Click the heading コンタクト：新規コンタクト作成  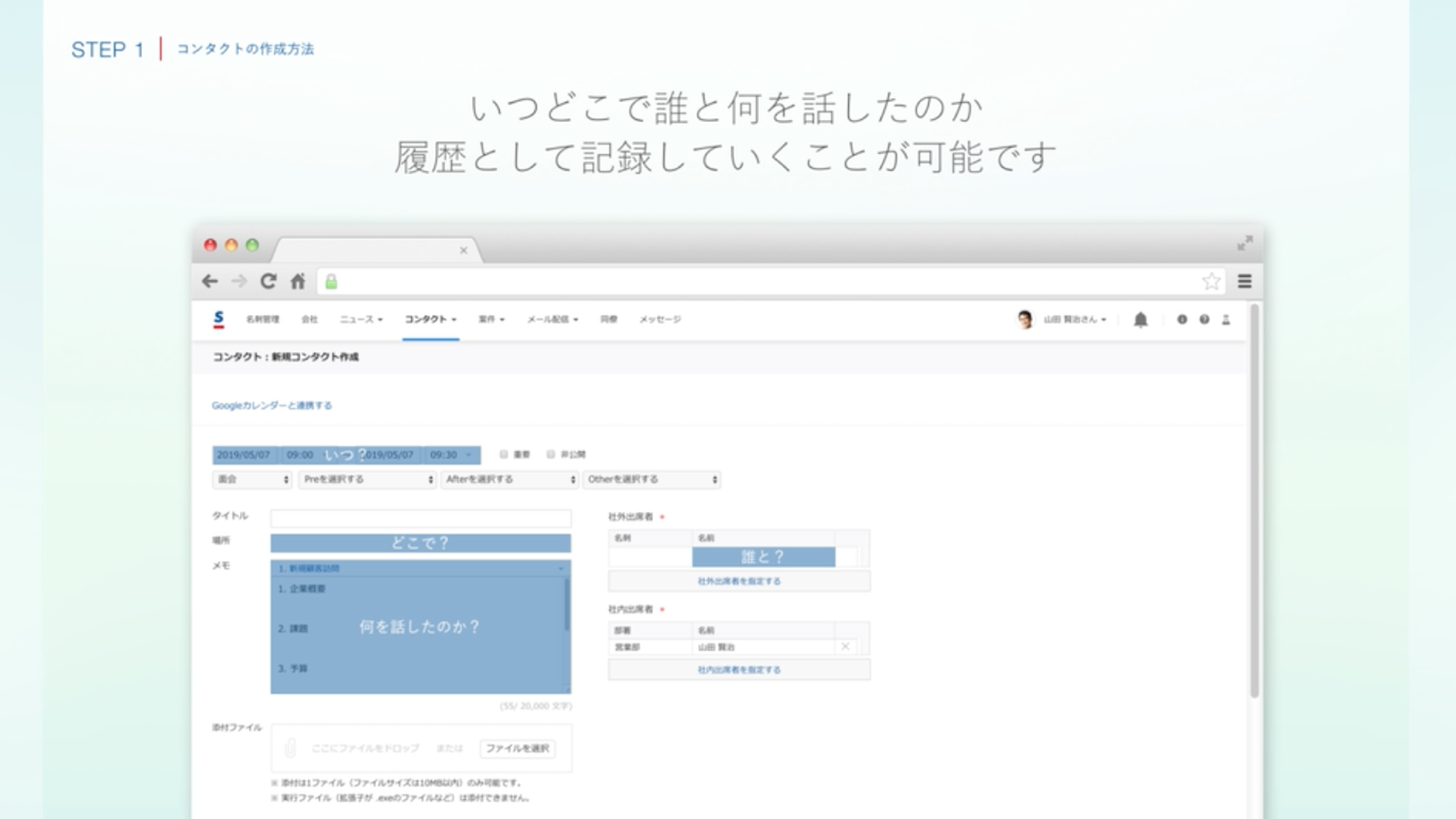point(286,357)
